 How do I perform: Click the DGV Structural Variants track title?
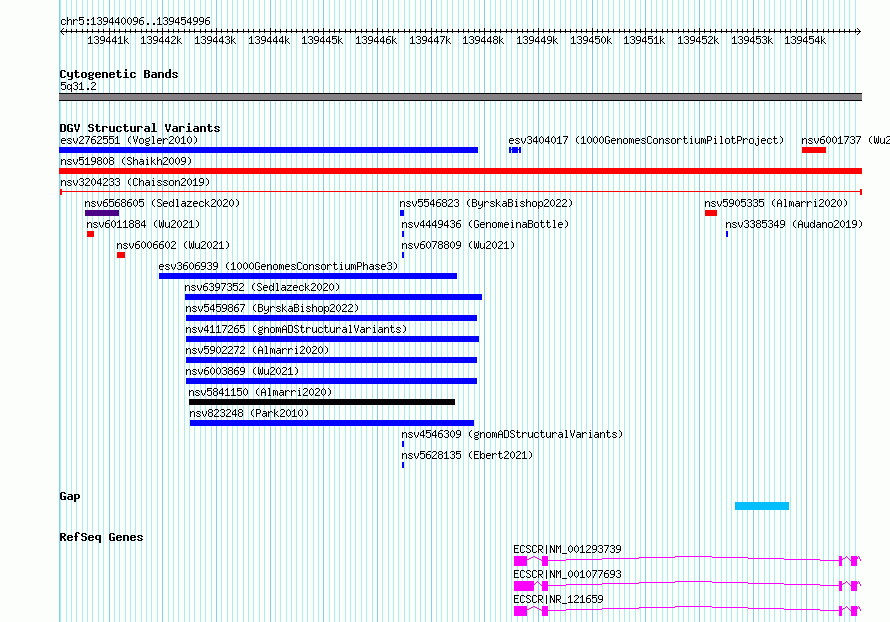coord(140,128)
